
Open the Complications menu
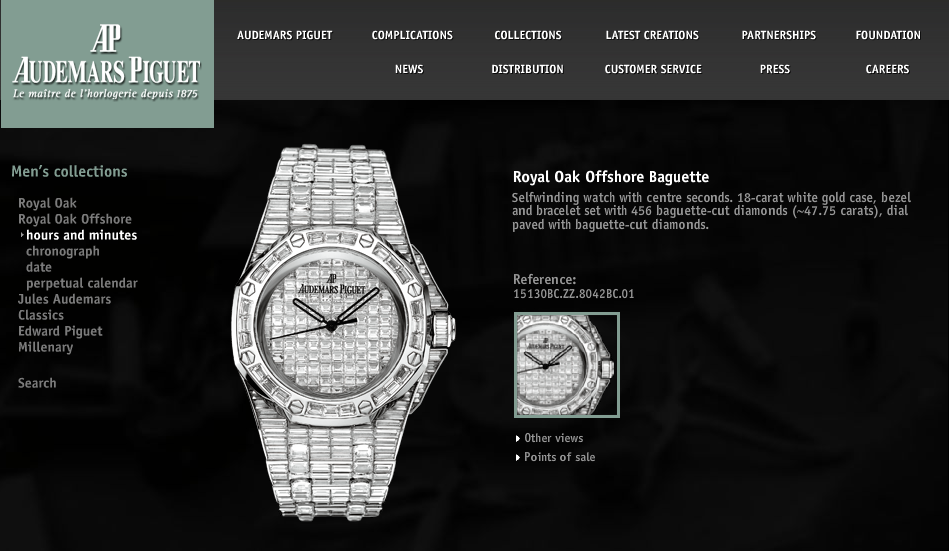412,35
